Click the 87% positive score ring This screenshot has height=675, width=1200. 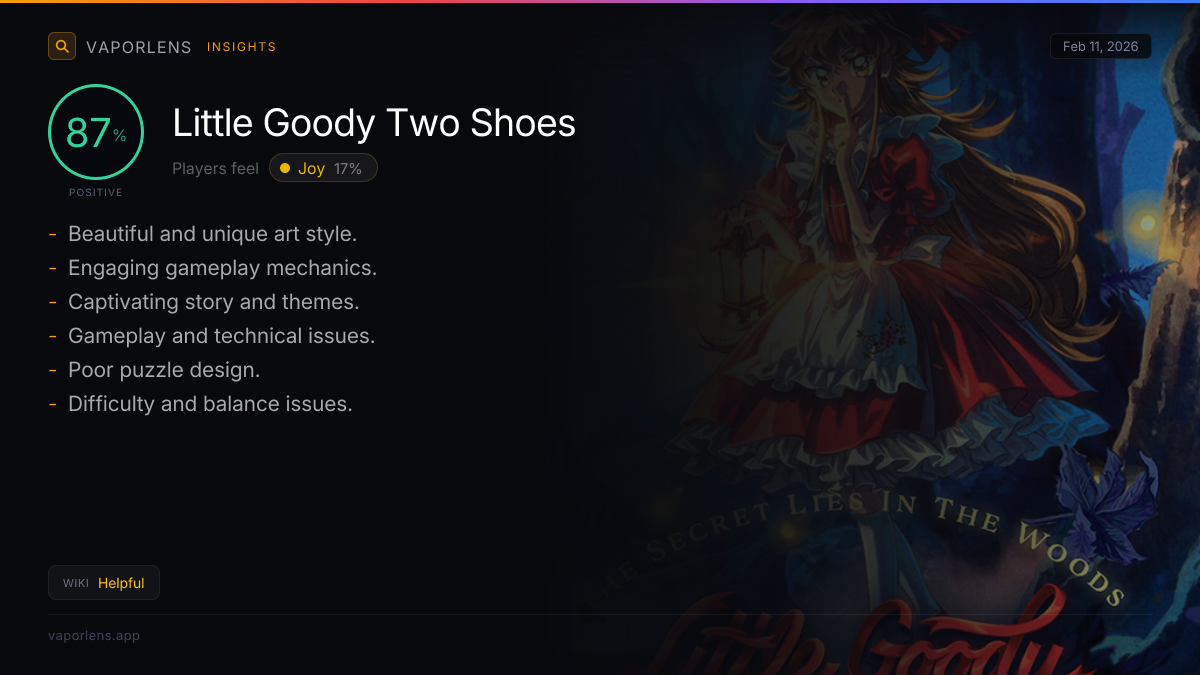pos(96,132)
